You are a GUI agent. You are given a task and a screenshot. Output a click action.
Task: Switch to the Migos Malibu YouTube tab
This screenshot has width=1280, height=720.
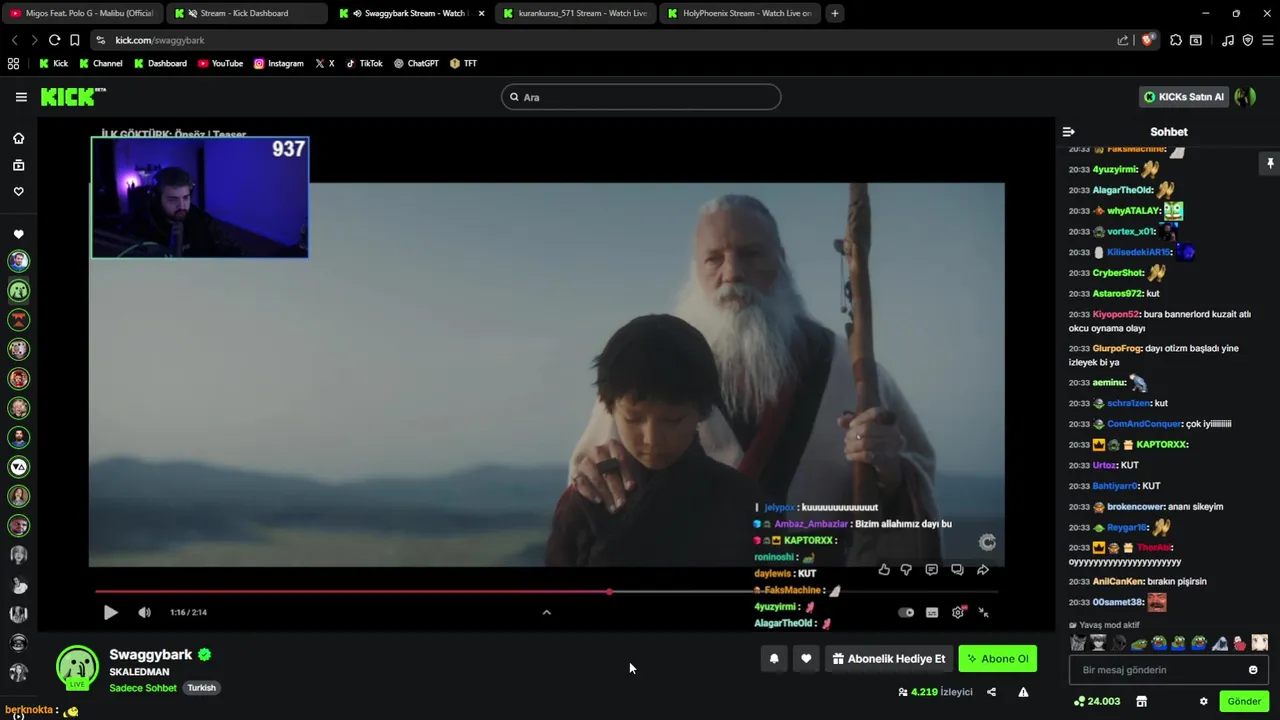[81, 13]
